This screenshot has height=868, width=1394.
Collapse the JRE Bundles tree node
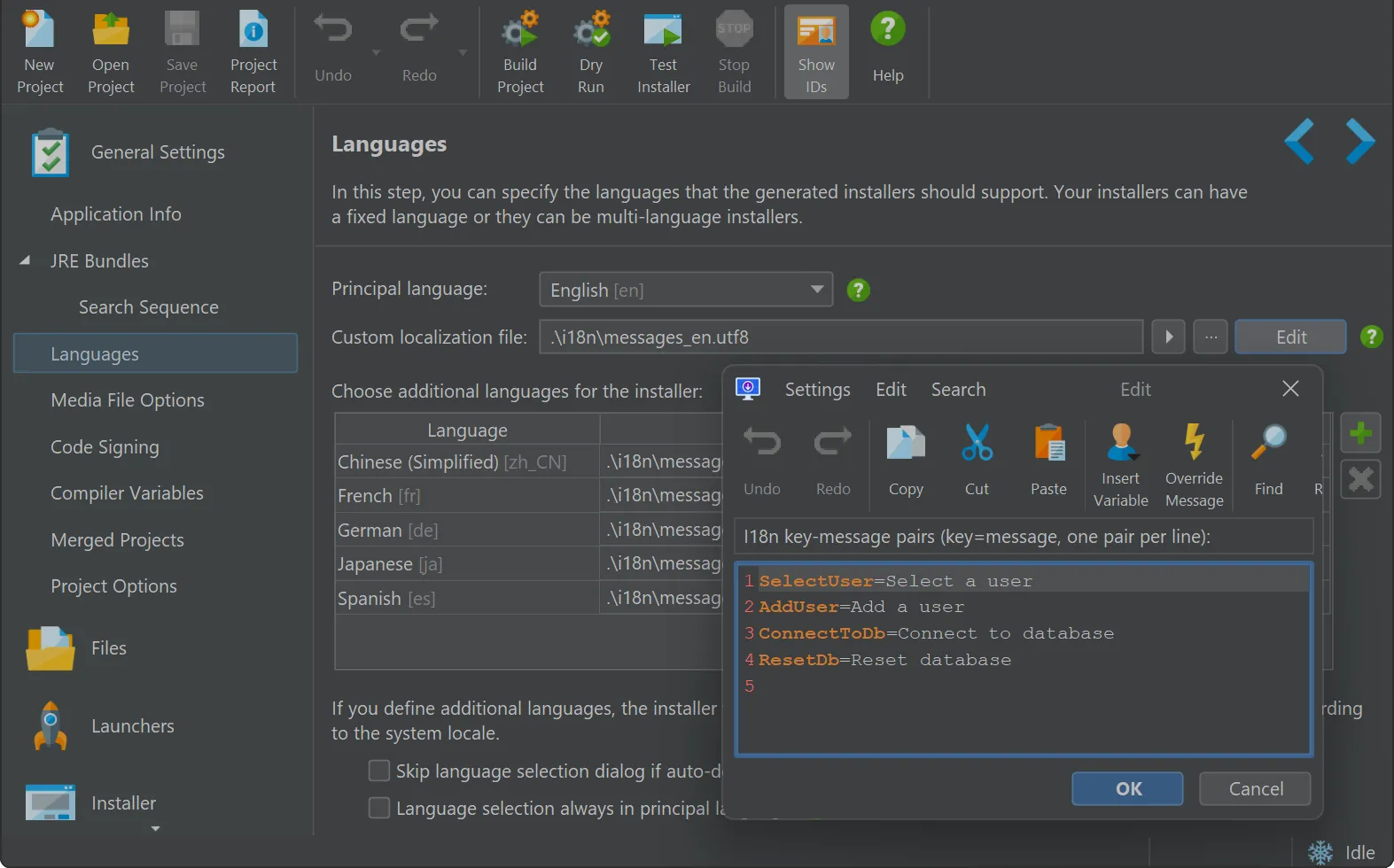tap(25, 260)
